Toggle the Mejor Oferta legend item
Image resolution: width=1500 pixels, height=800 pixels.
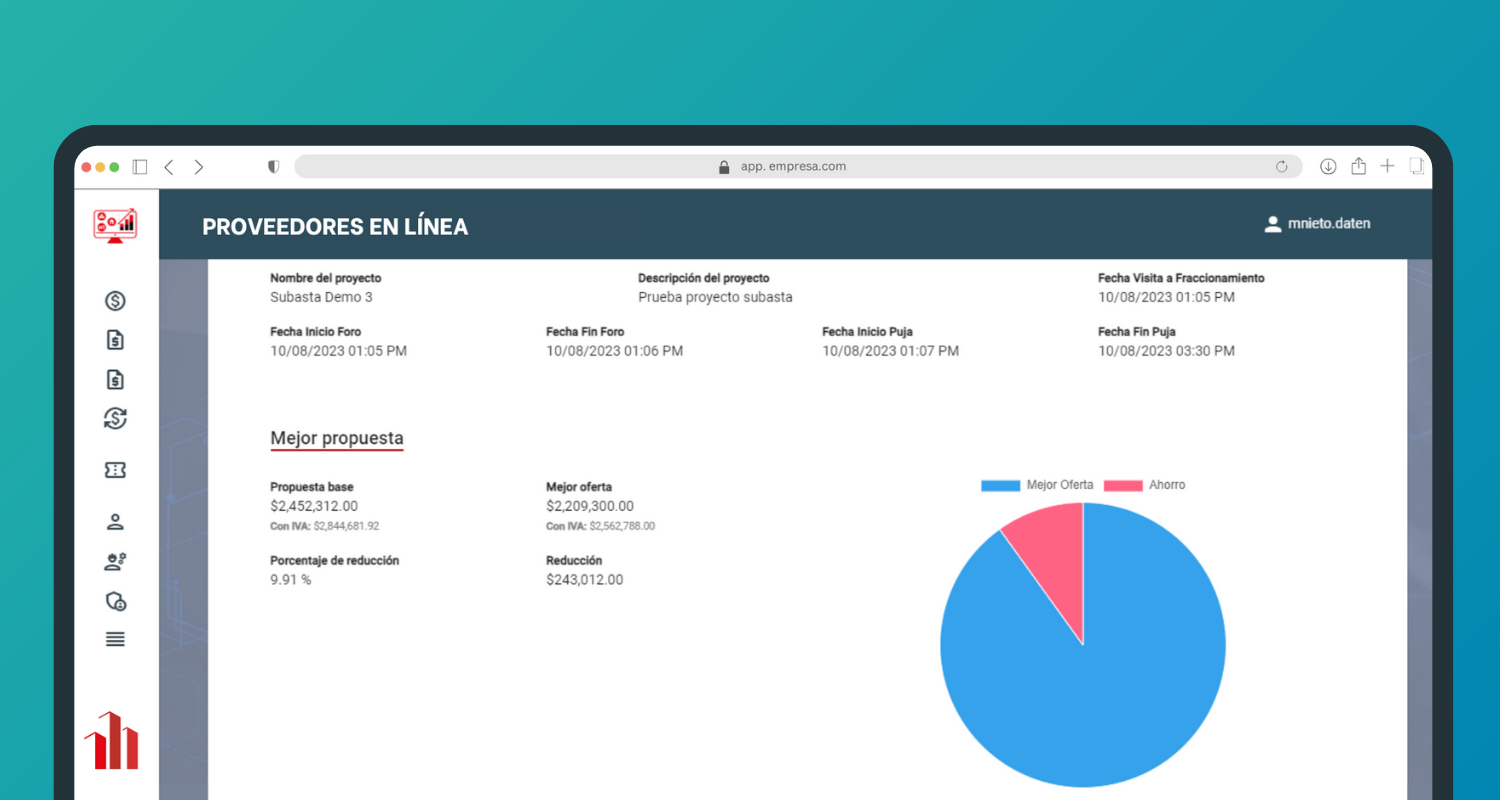1037,485
